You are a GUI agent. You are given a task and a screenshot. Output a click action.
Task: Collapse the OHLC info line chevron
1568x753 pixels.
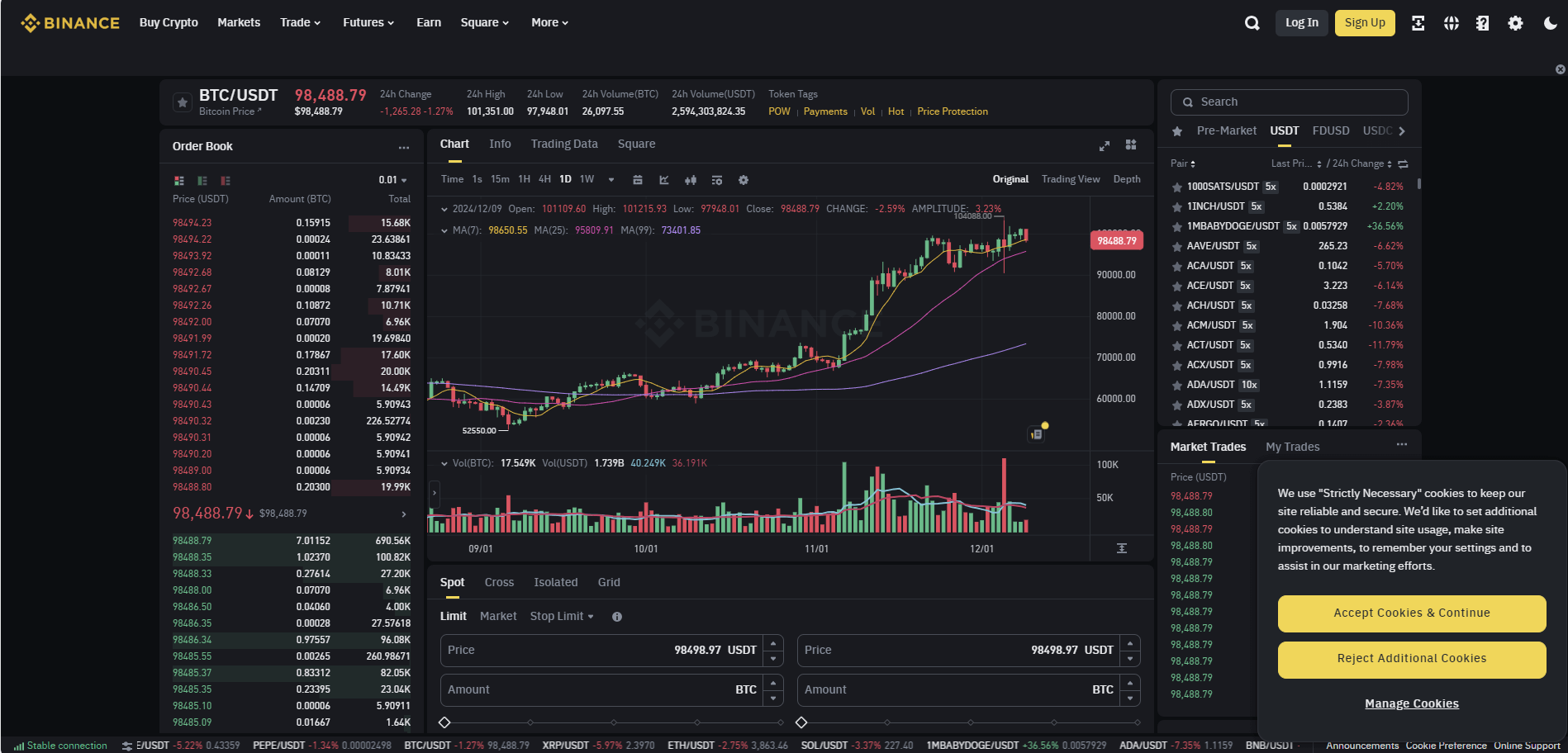point(444,210)
